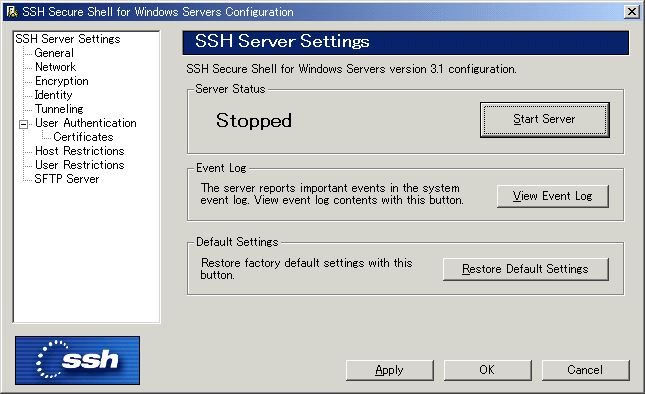Viewport: 645px width, 394px height.
Task: Select User Authentication tree item
Action: pos(86,123)
